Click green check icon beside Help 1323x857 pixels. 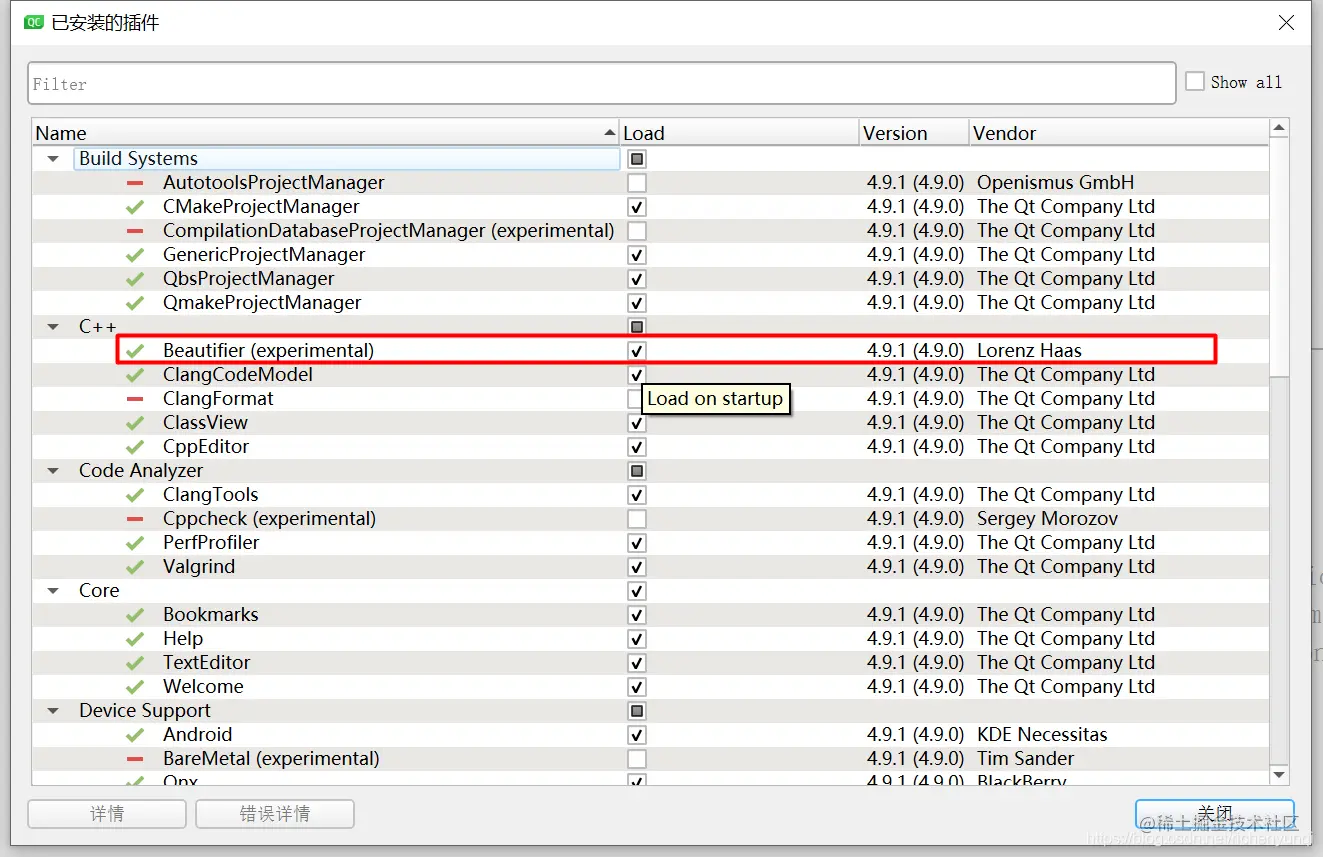point(135,639)
